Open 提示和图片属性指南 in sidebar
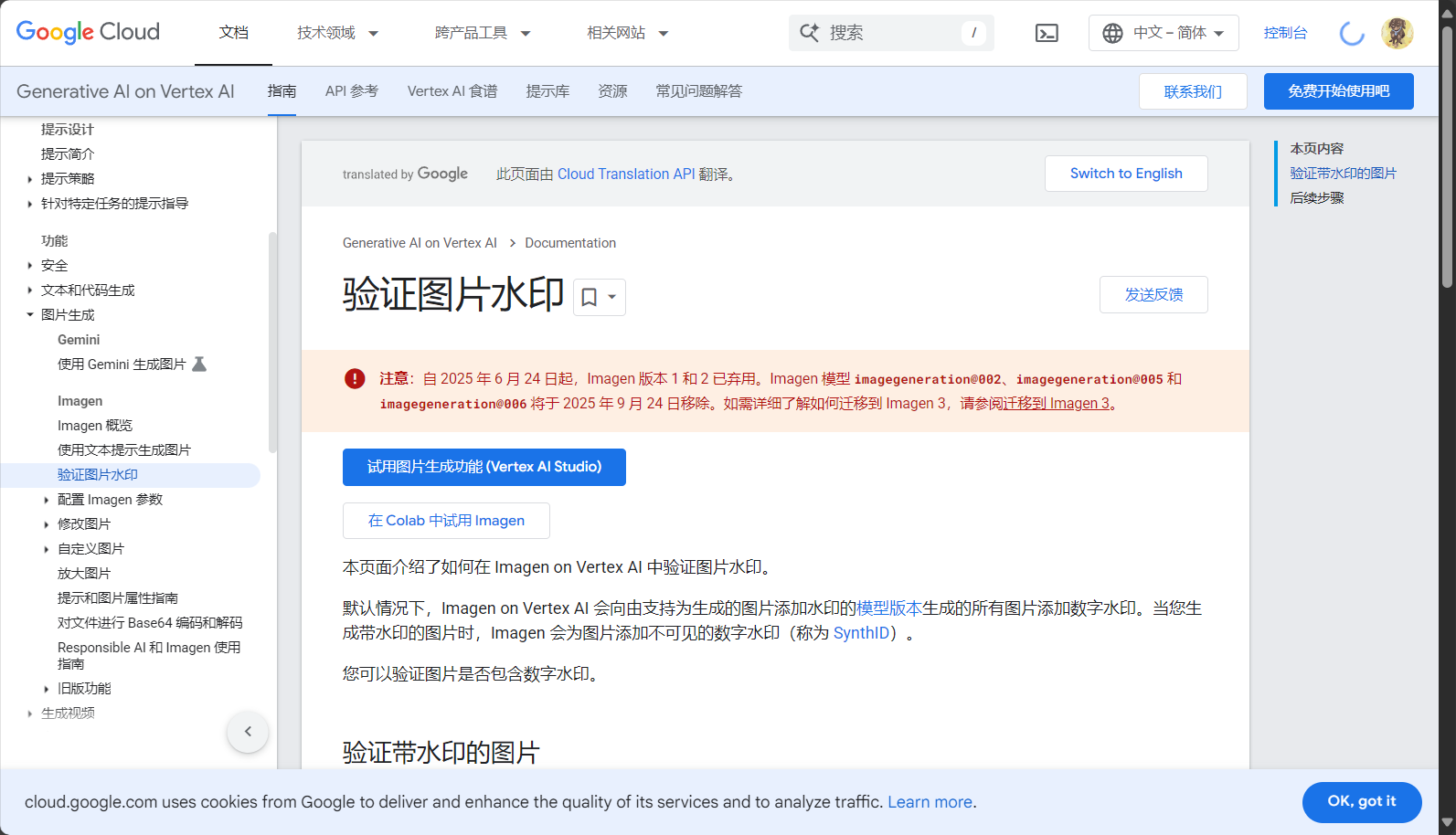Screen dimensions: 1456x835 [118, 598]
